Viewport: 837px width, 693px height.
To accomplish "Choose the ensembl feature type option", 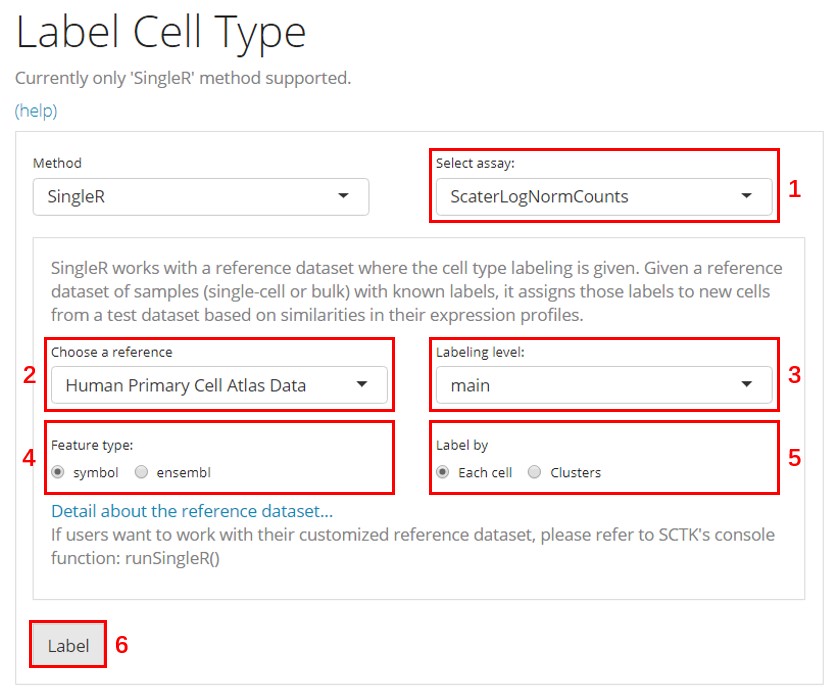I will coord(142,472).
